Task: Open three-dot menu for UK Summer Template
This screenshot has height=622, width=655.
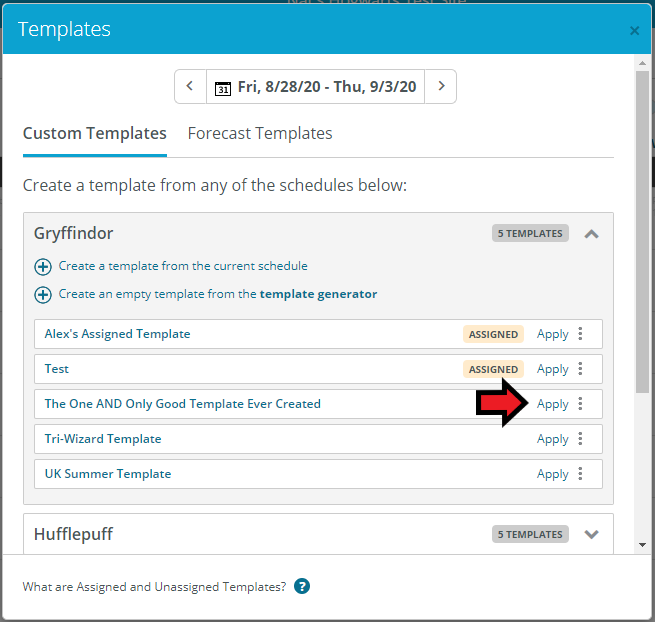Action: [x=580, y=474]
